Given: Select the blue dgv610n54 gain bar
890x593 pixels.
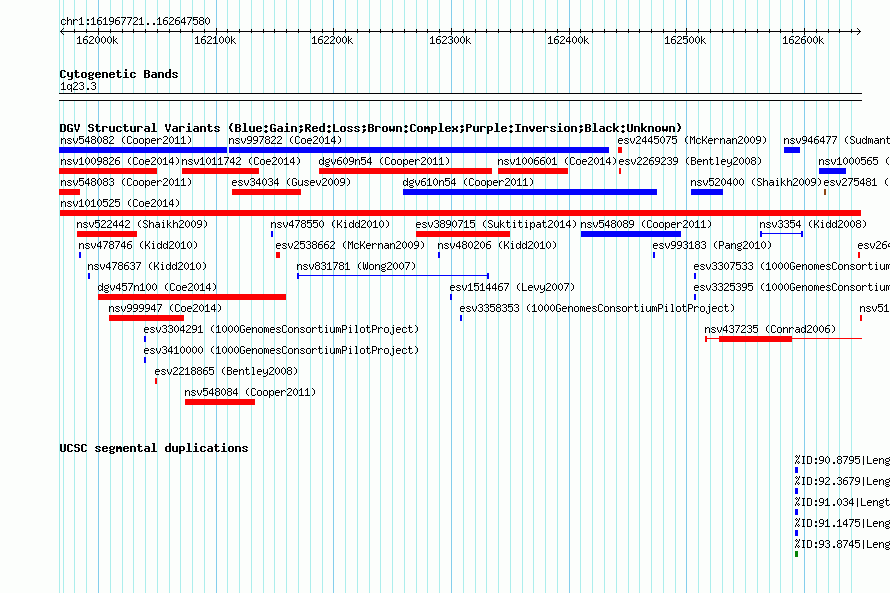Looking at the screenshot, I should click(530, 192).
